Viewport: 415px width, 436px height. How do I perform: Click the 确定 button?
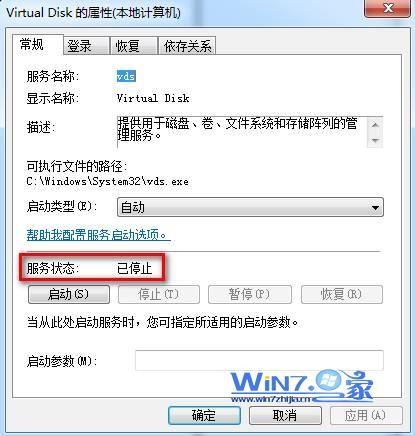pyautogui.click(x=204, y=415)
